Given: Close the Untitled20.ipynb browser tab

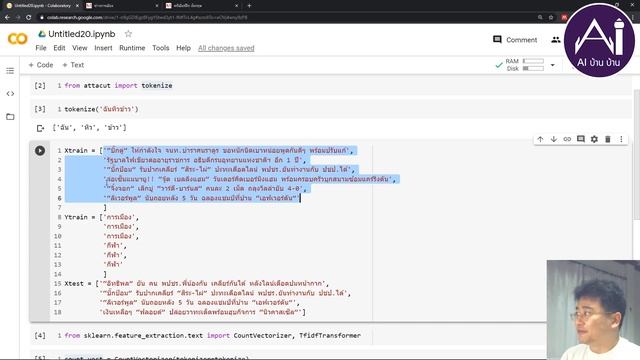Looking at the screenshot, I should [77, 6].
